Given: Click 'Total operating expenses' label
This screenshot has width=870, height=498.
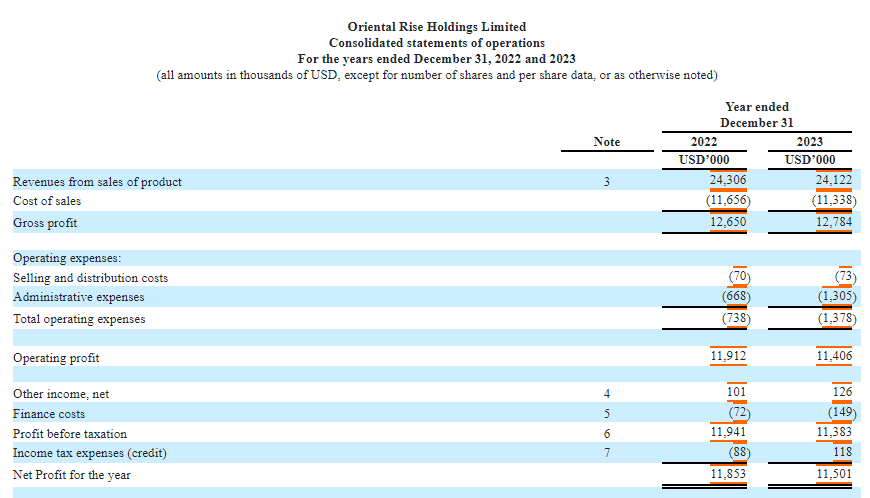Looking at the screenshot, I should (79, 319).
